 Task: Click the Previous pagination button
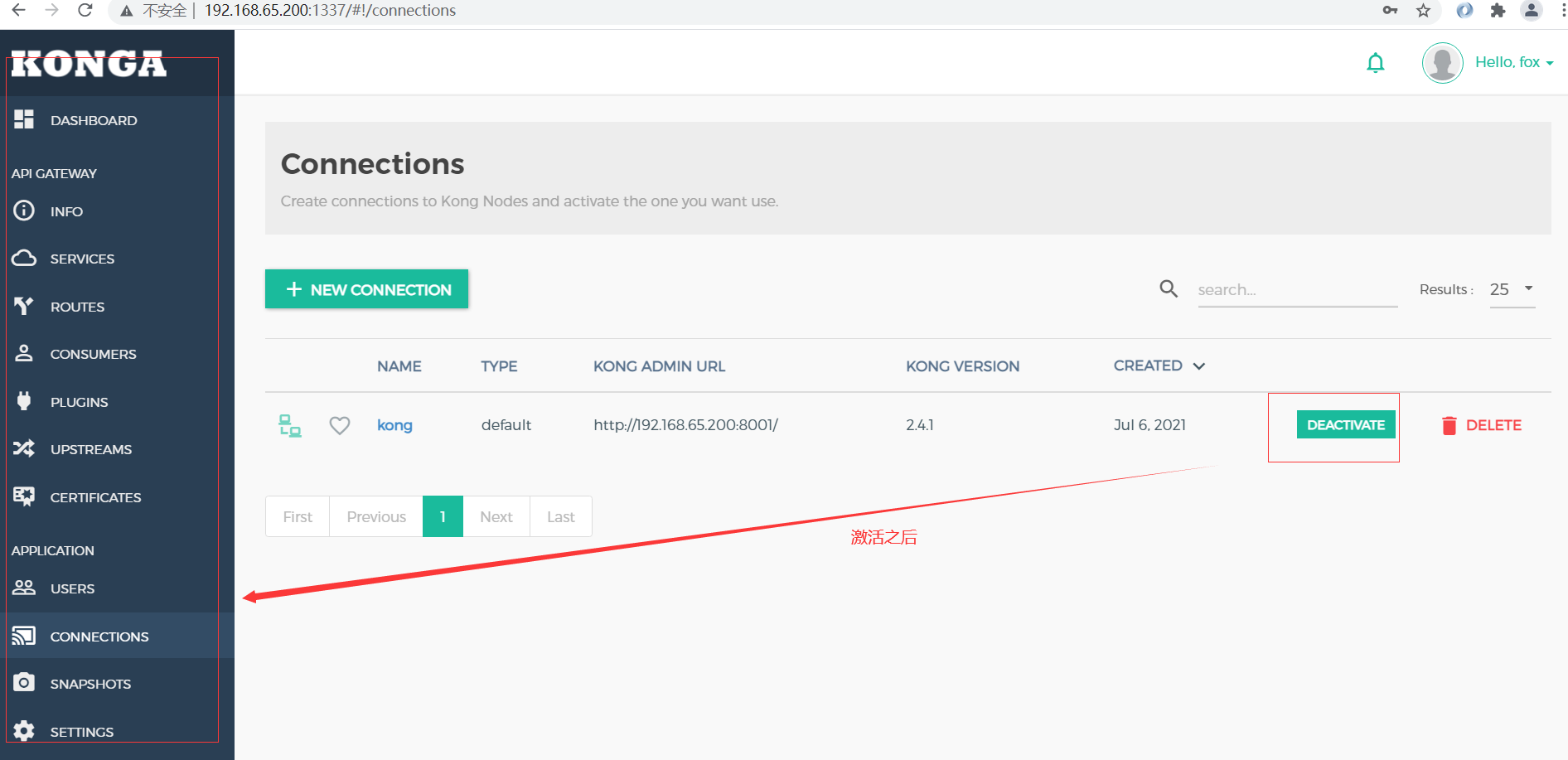click(376, 516)
